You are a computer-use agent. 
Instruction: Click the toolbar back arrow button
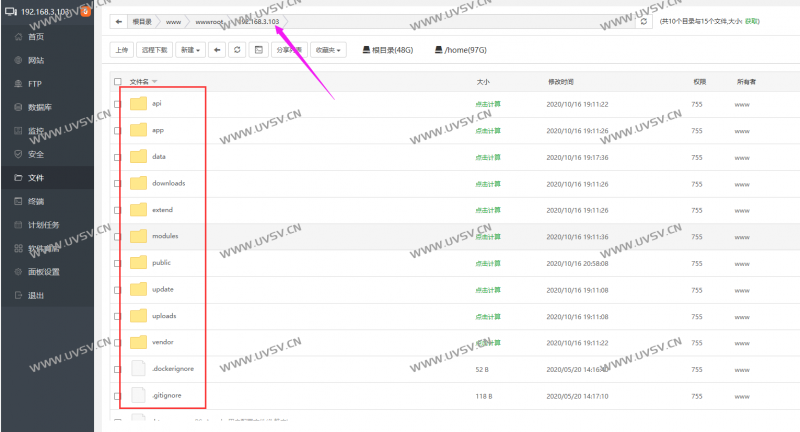coord(217,49)
